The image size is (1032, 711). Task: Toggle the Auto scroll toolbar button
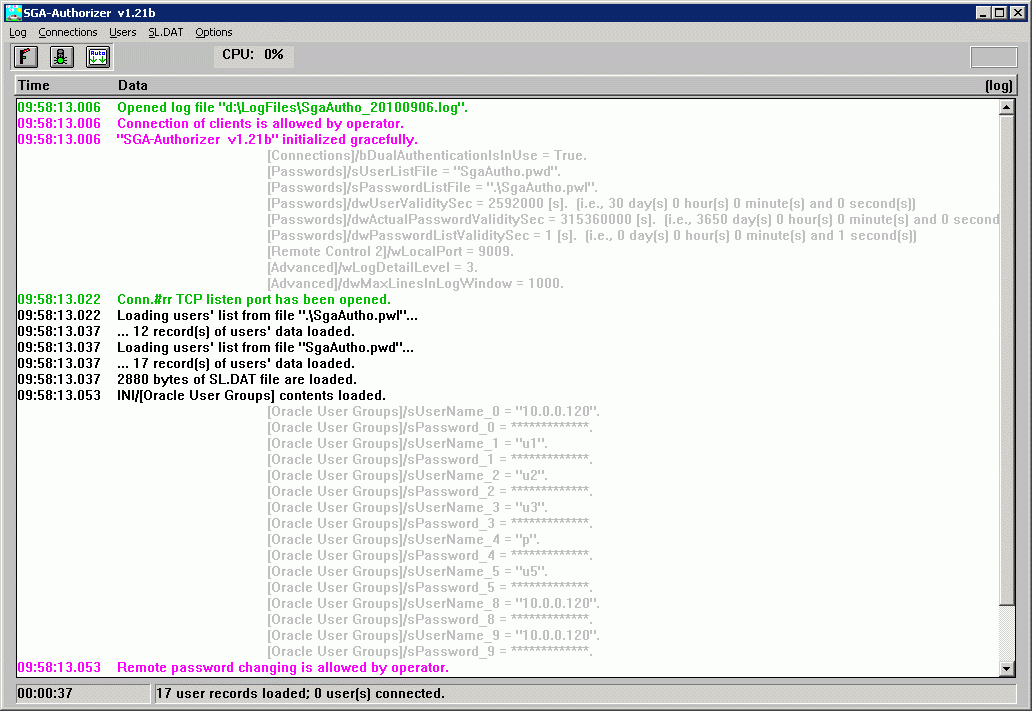click(98, 57)
